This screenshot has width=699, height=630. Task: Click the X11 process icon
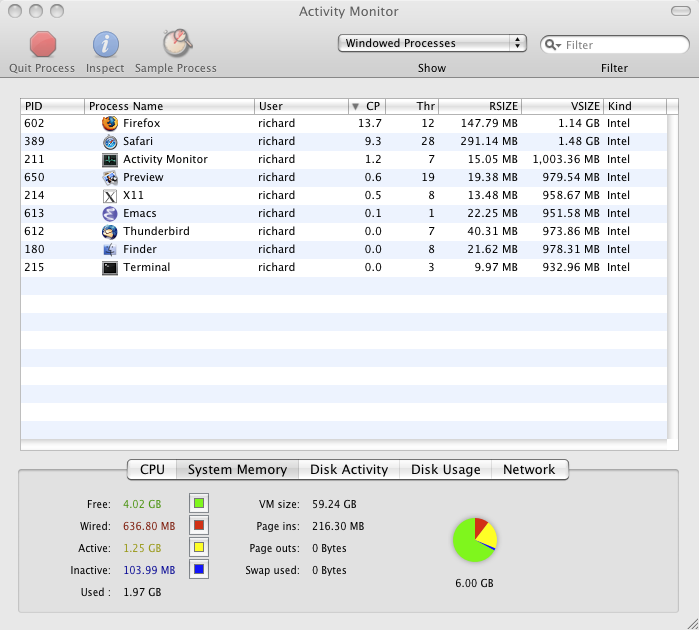(x=110, y=195)
